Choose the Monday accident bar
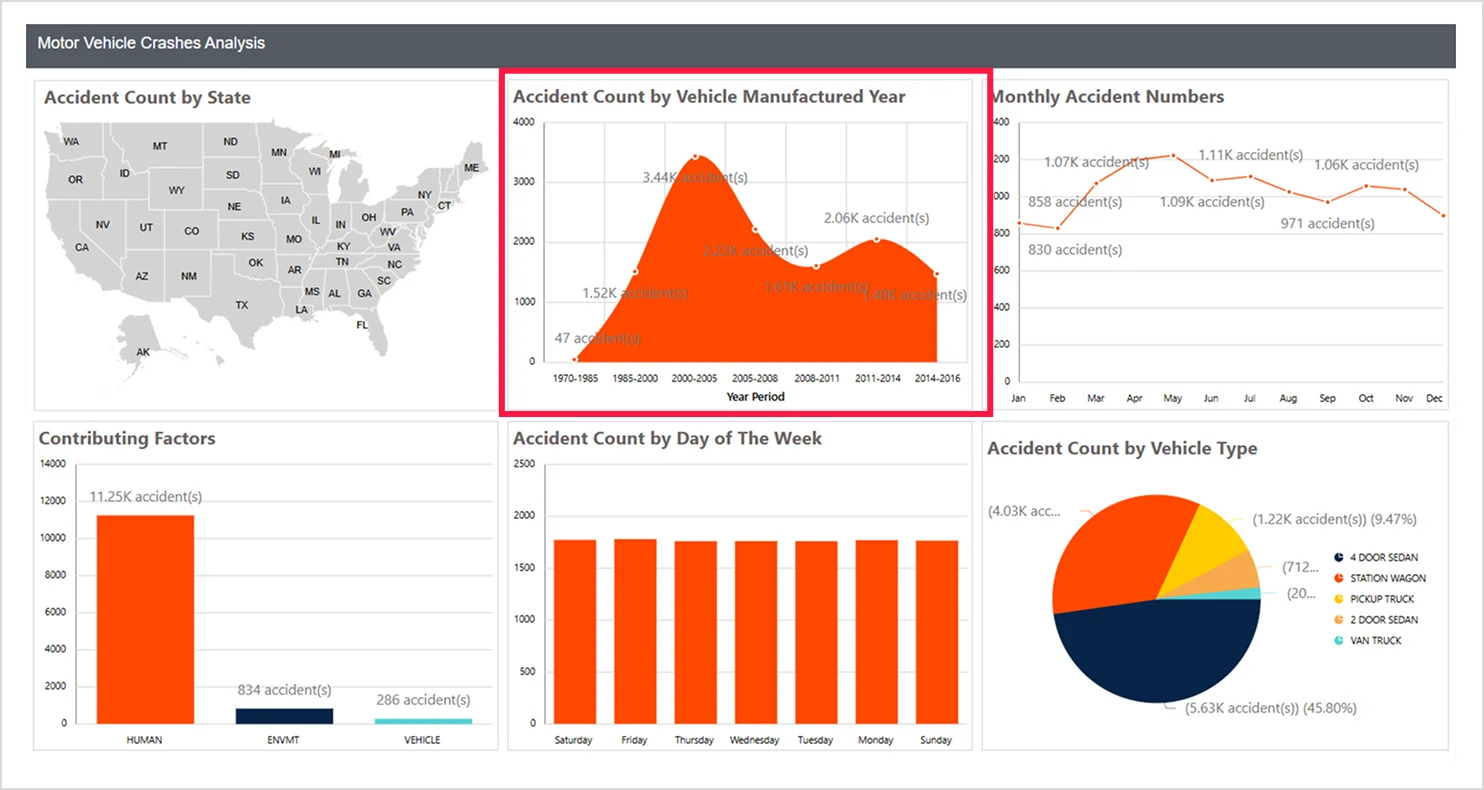Screen dimensions: 1484x790 pos(876,631)
